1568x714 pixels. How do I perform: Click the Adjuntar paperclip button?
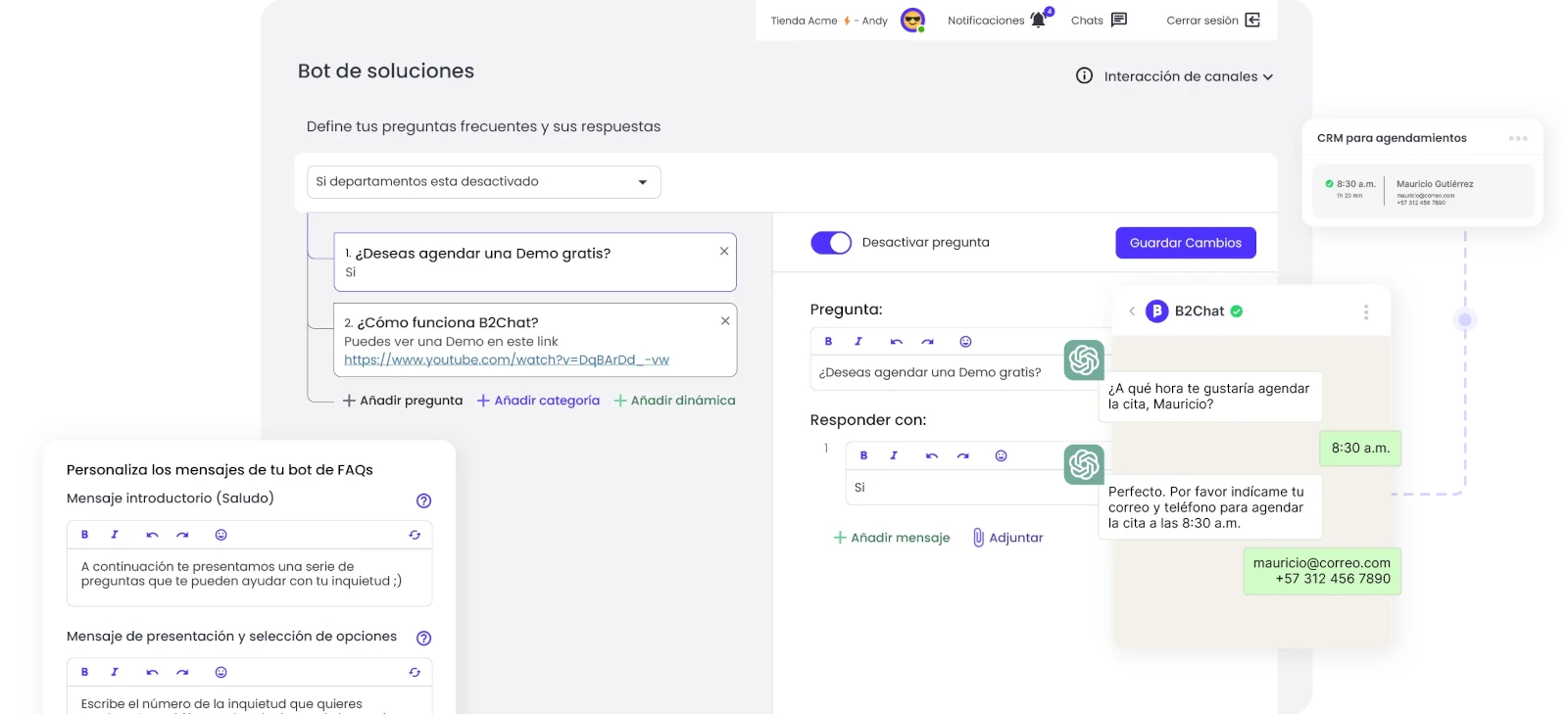pos(1007,537)
